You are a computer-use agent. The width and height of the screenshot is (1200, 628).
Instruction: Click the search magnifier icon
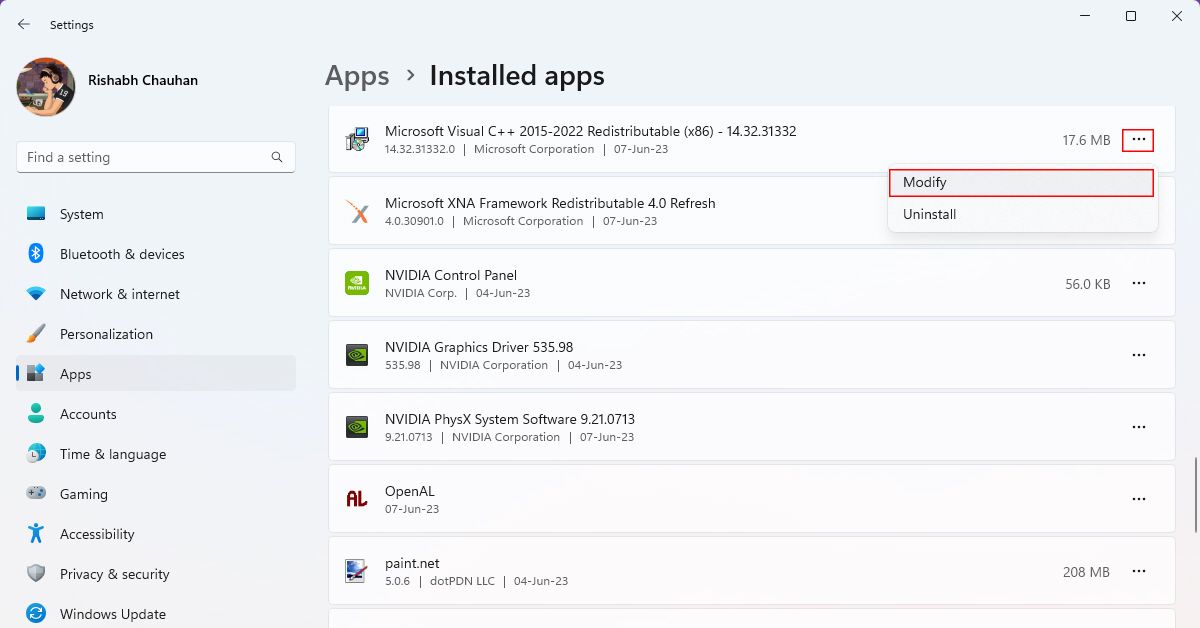(277, 157)
